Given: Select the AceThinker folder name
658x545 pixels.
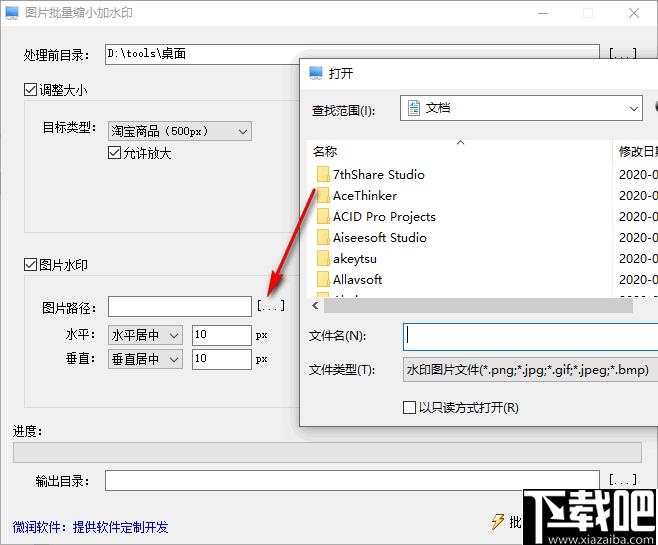Looking at the screenshot, I should click(x=365, y=196).
